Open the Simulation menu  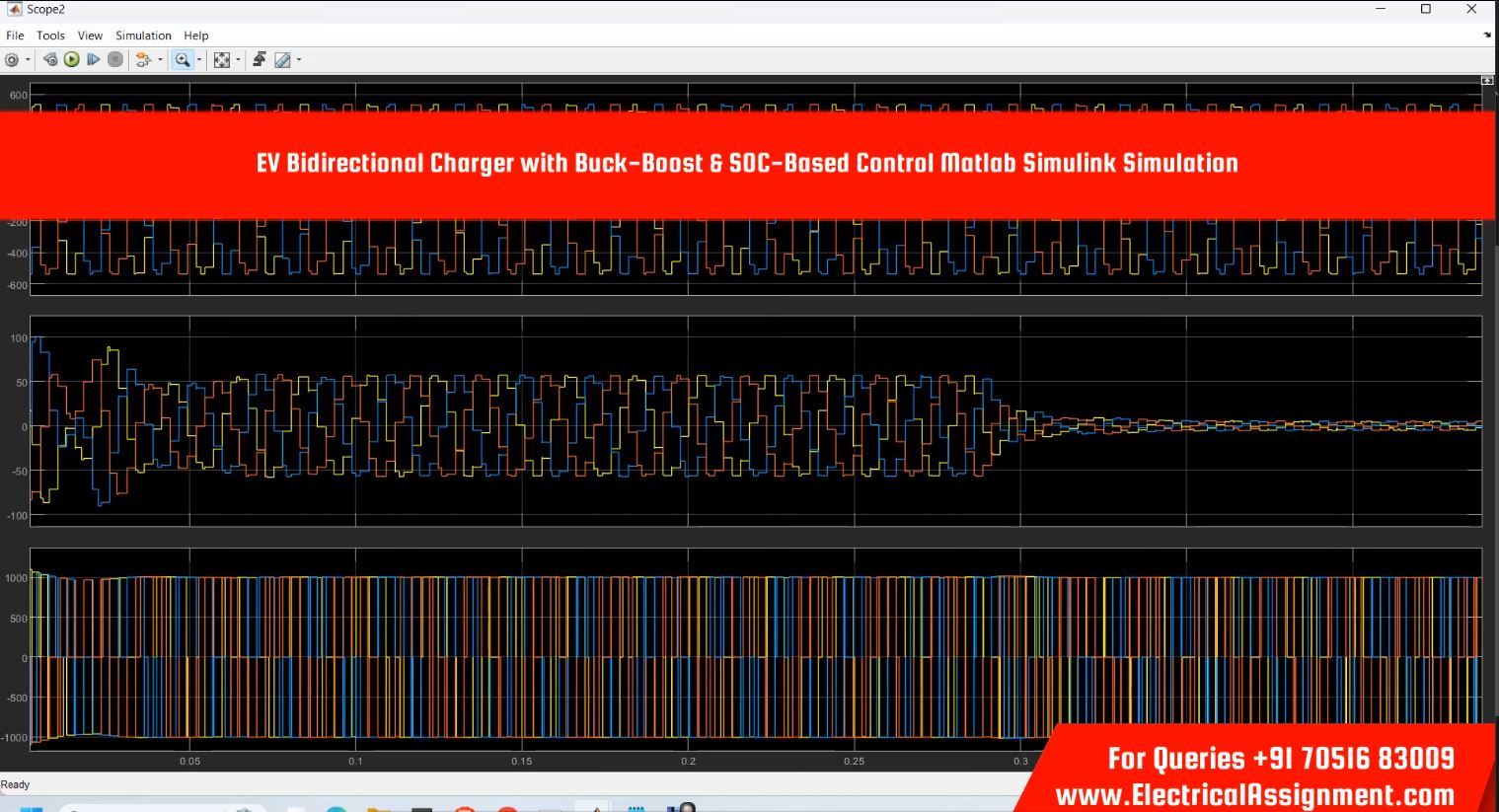[x=143, y=36]
